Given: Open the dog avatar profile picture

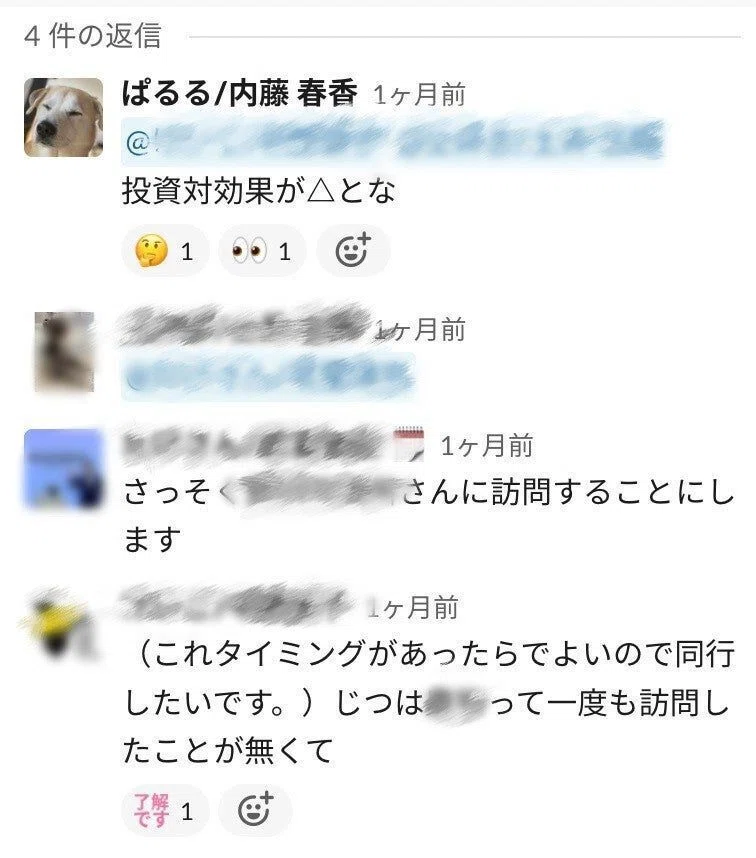Looking at the screenshot, I should [63, 117].
